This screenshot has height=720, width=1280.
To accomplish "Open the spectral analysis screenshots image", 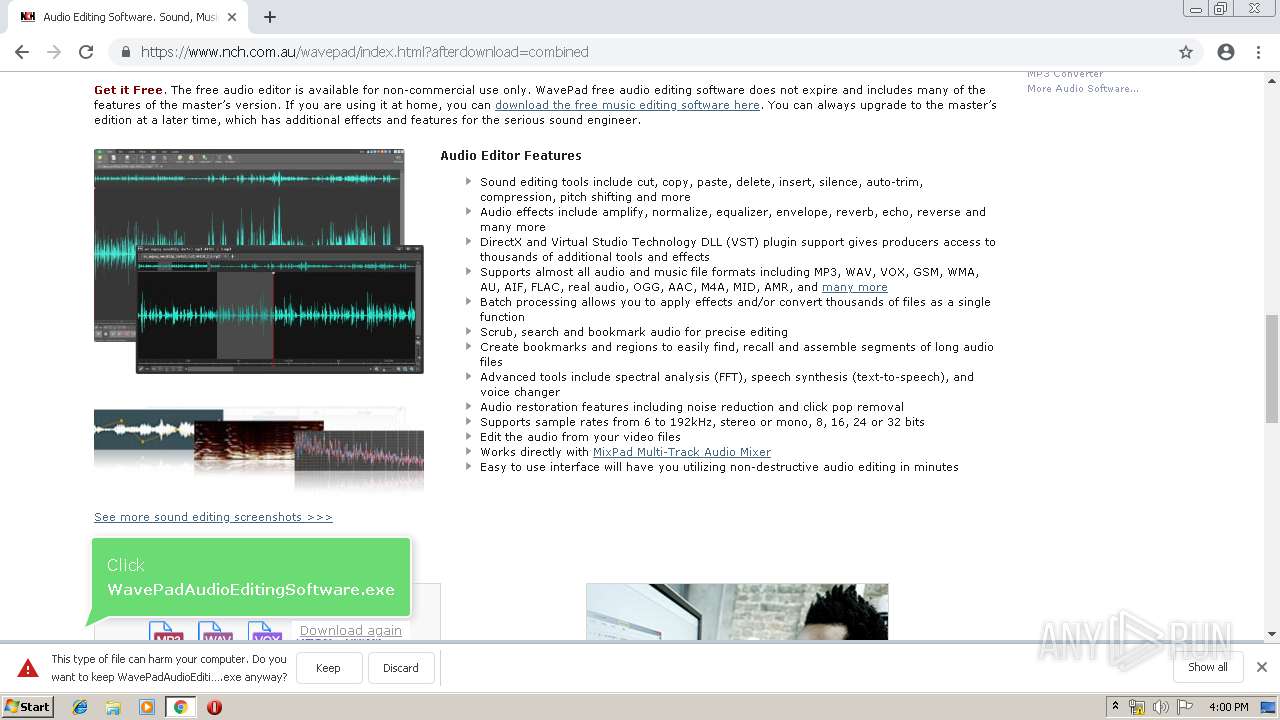I will pos(259,448).
